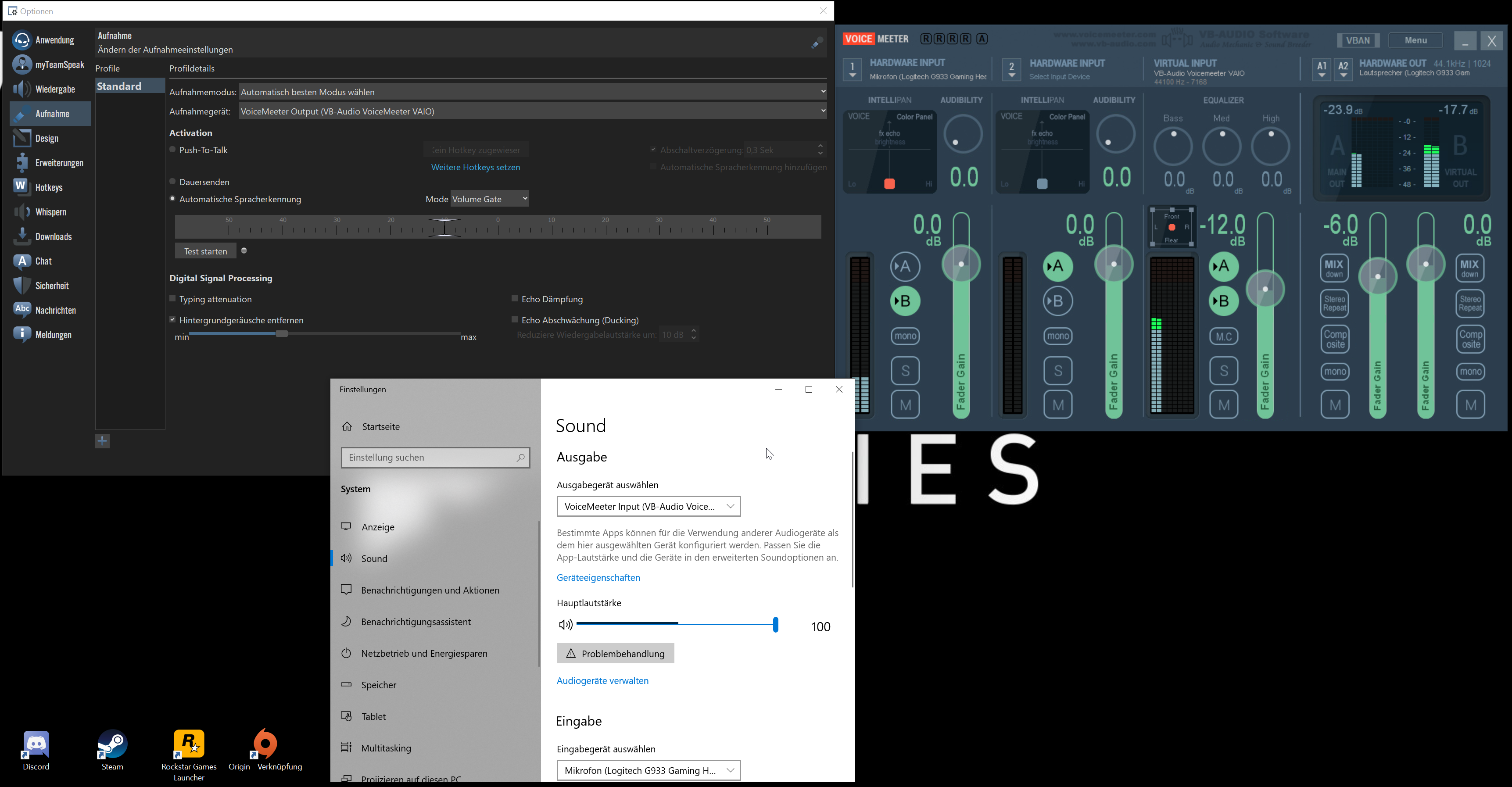Open the Voicemeeter Menu button
The height and width of the screenshot is (787, 1512).
[1415, 40]
